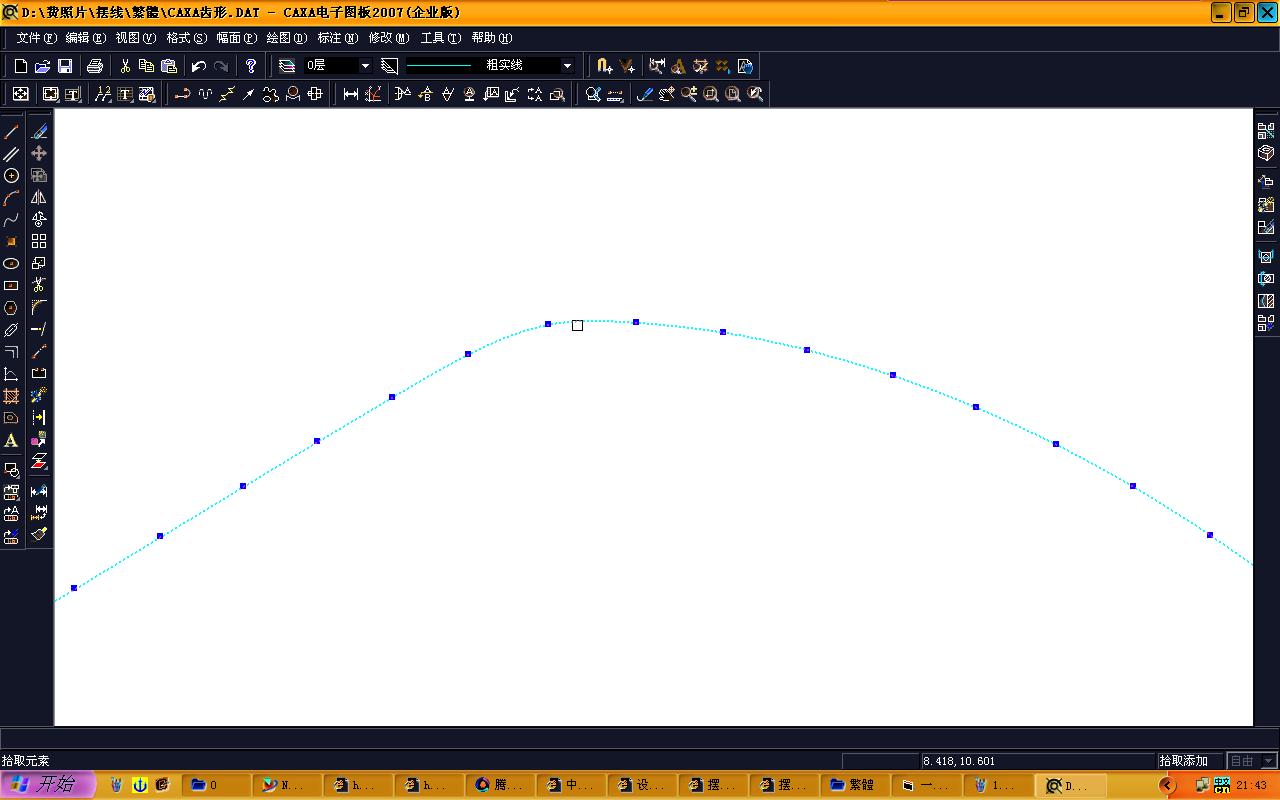Screen dimensions: 1280x800
Task: Select the Circle drawing tool
Action: 12,176
